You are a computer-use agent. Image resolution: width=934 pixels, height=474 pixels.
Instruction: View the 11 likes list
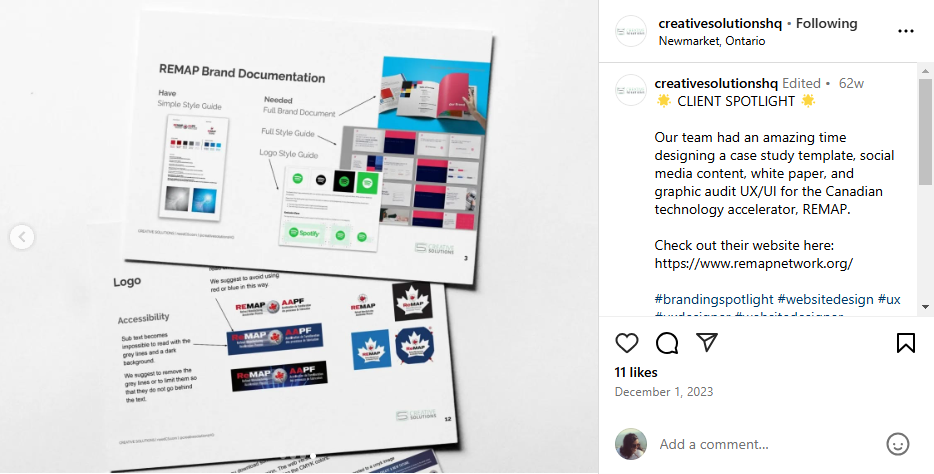[x=636, y=372]
